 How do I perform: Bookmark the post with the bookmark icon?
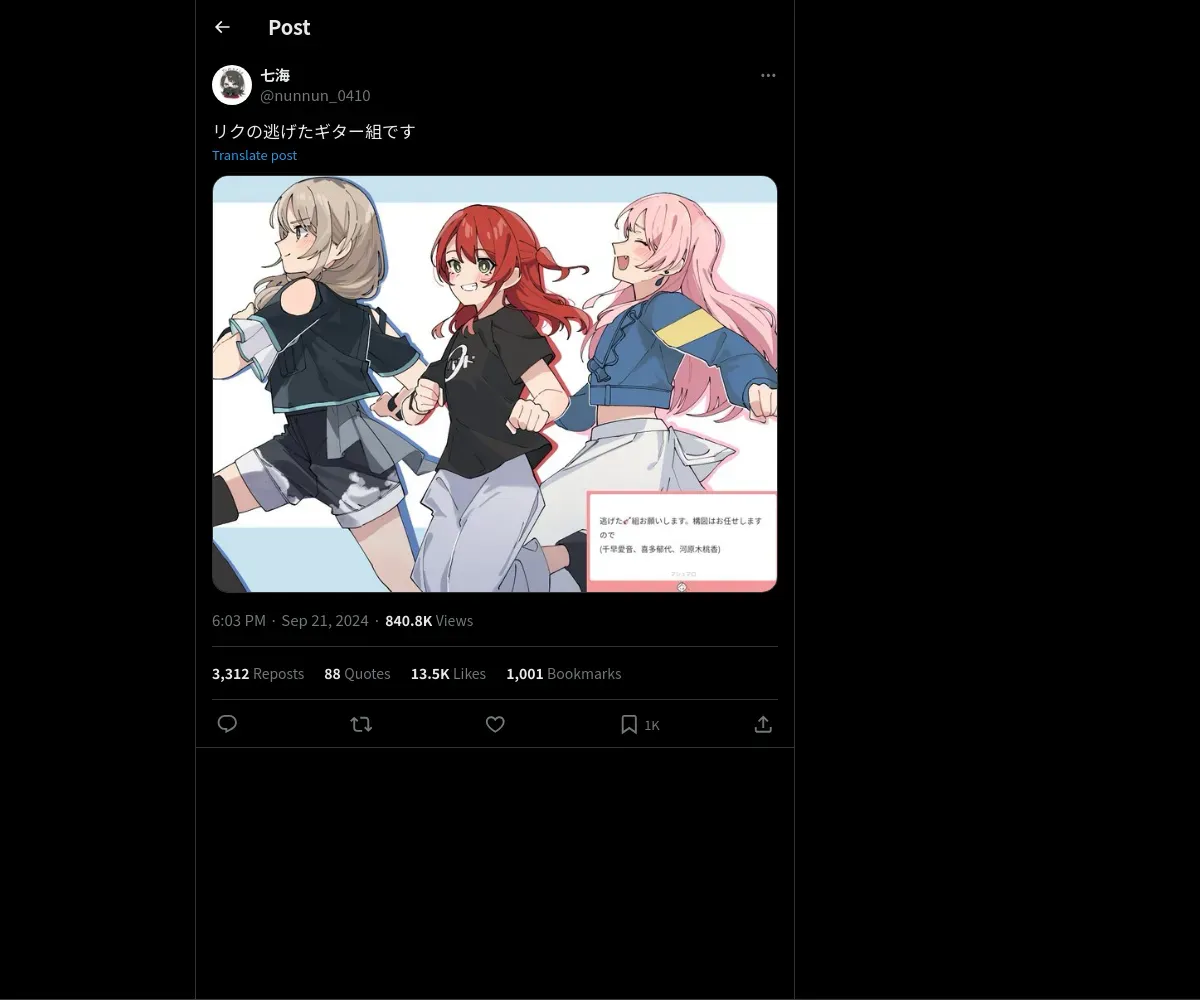click(629, 724)
